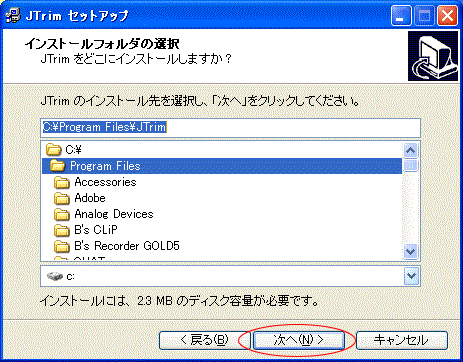Minimize the JTrim setup window
The width and height of the screenshot is (463, 362).
(x=401, y=16)
